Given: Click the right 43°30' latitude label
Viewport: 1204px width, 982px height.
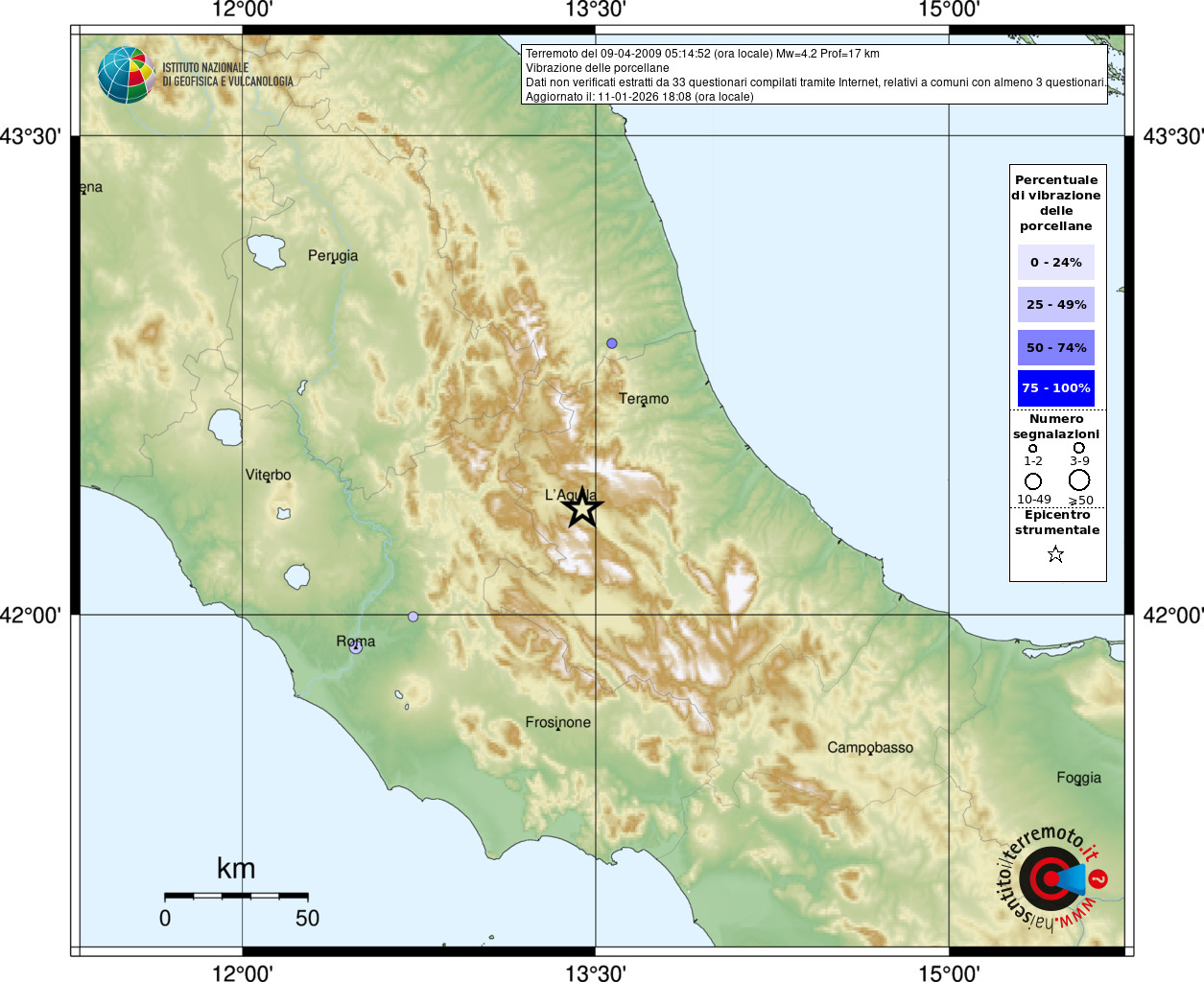Looking at the screenshot, I should point(1173,136).
